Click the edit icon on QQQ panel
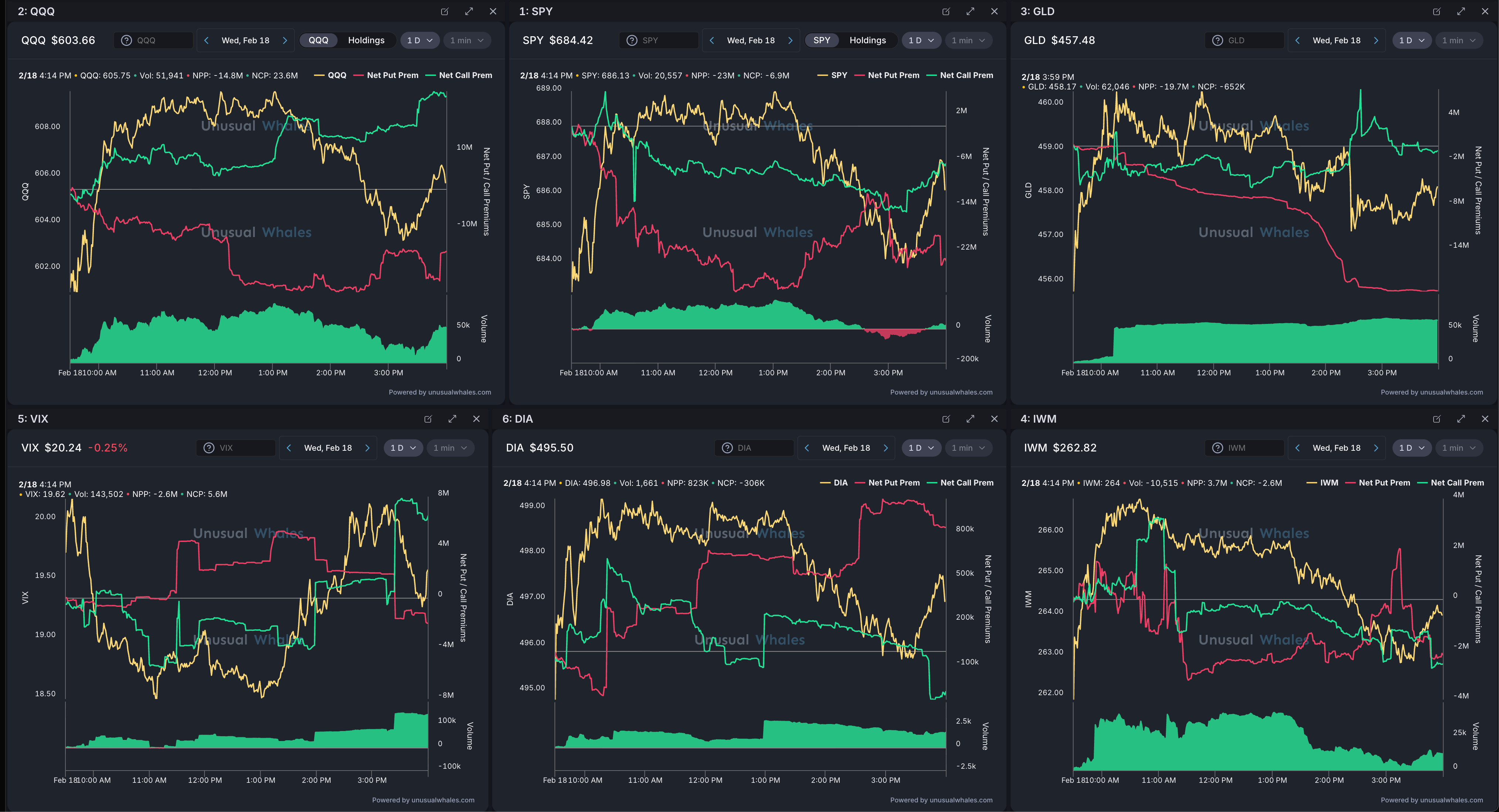The width and height of the screenshot is (1499, 812). 444,11
